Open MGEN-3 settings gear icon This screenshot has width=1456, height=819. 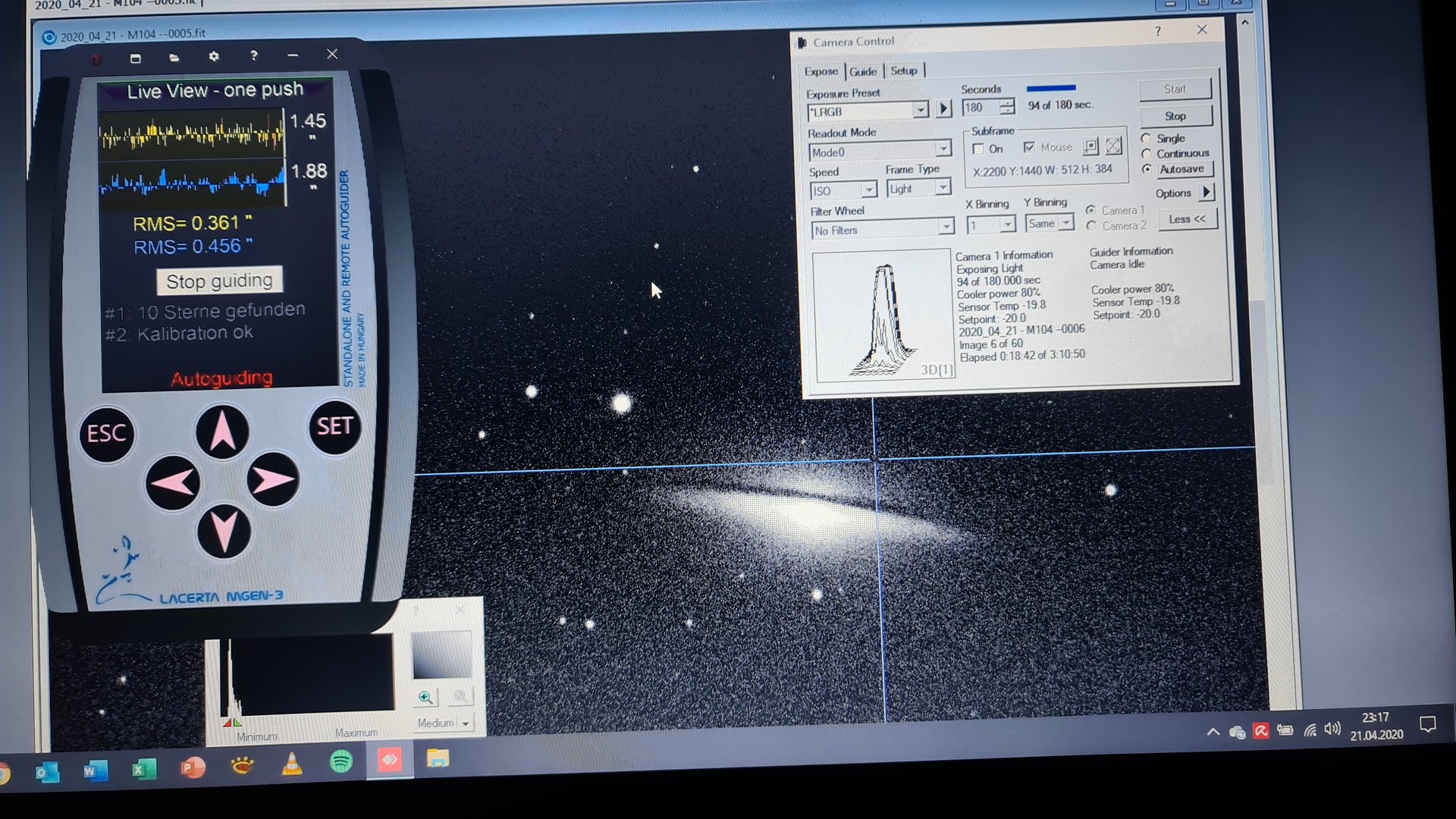pyautogui.click(x=214, y=57)
